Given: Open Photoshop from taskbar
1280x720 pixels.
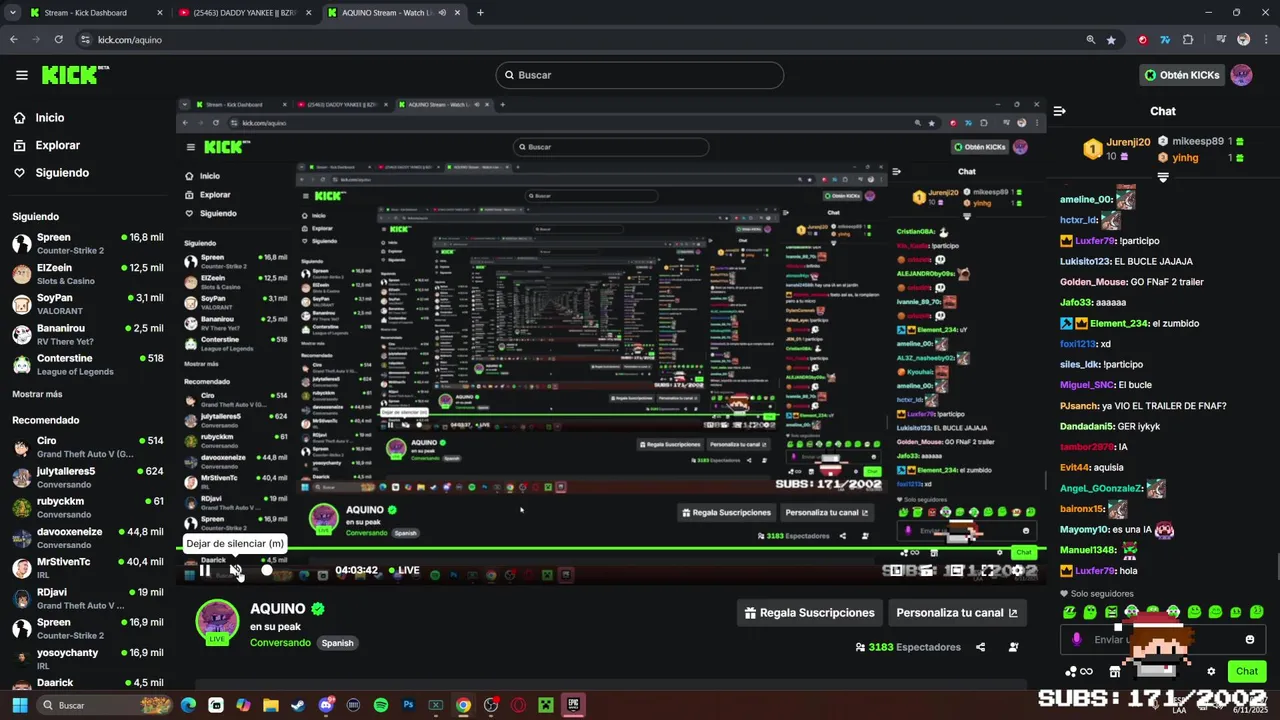Looking at the screenshot, I should click(408, 705).
